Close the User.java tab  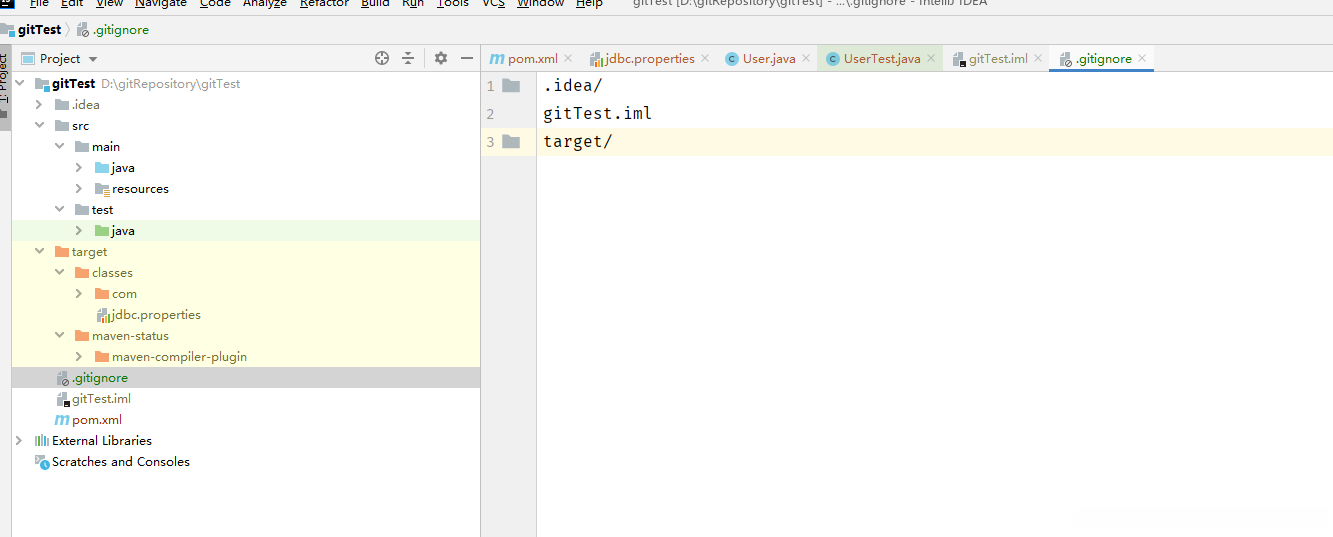tap(806, 59)
